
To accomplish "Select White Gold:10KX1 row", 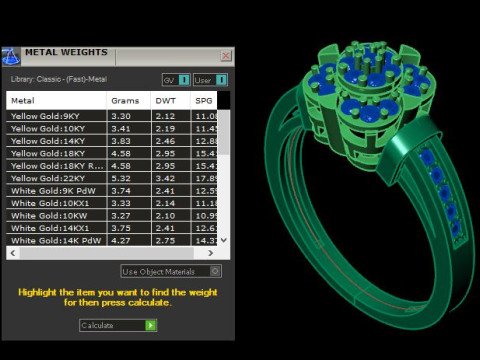I will (112, 203).
